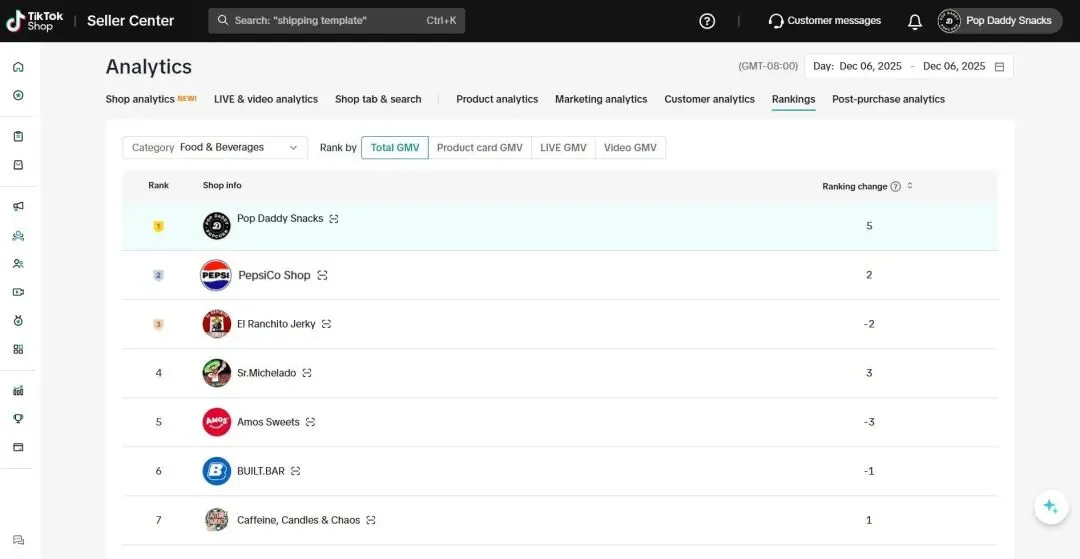The width and height of the screenshot is (1080, 559).
Task: Click the gold rank 1 badge
Action: click(158, 226)
